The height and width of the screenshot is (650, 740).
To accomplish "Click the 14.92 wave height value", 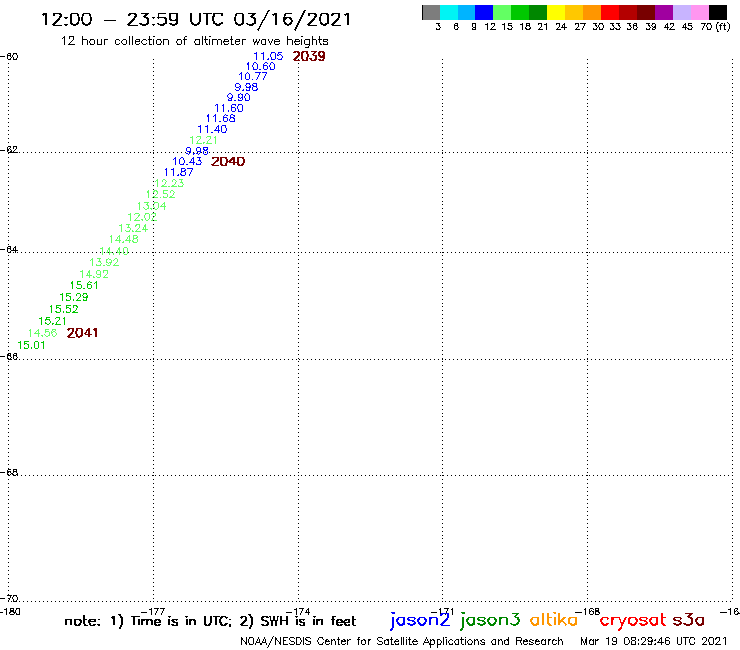I will pos(94,274).
